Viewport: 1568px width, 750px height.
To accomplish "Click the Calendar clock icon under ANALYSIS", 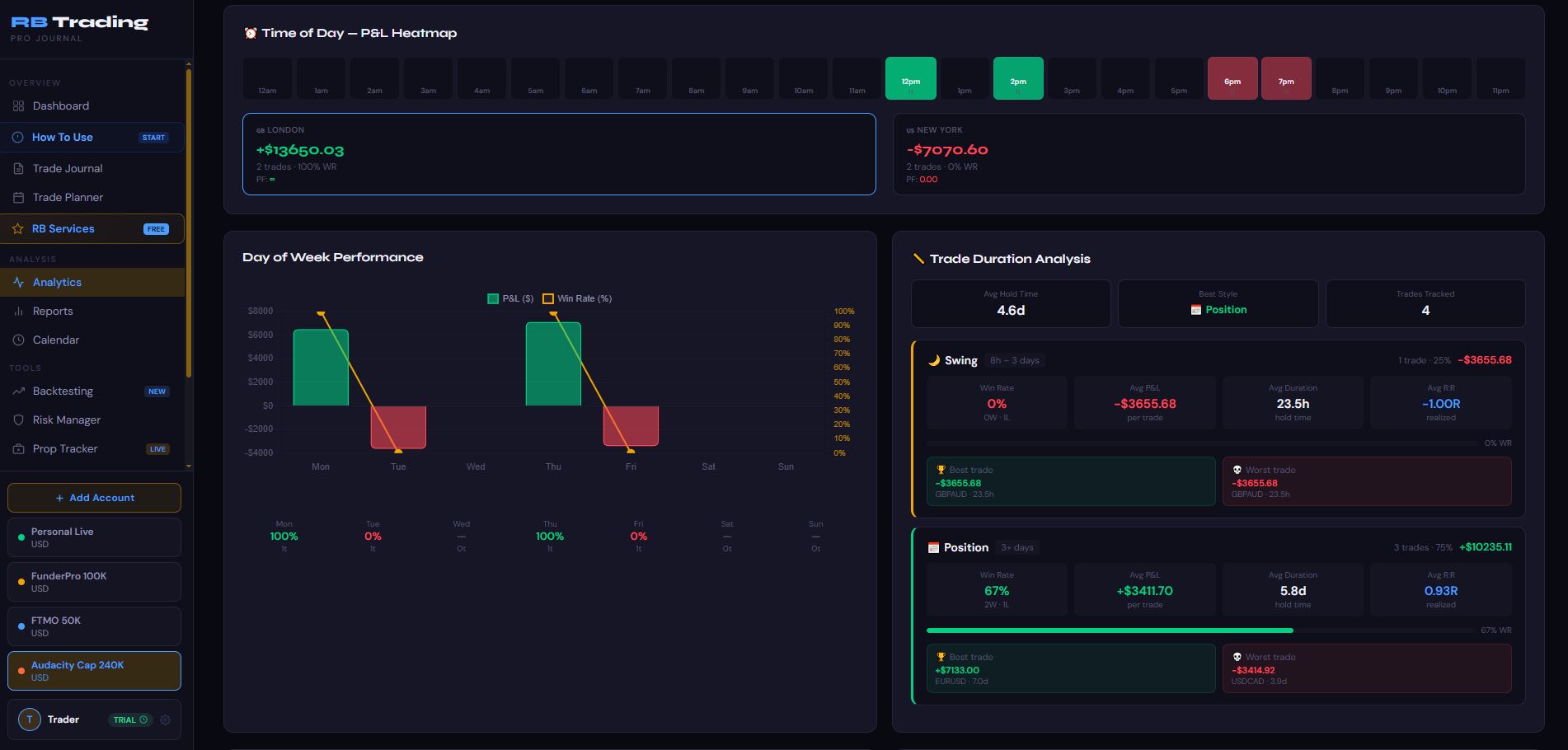I will tap(18, 340).
